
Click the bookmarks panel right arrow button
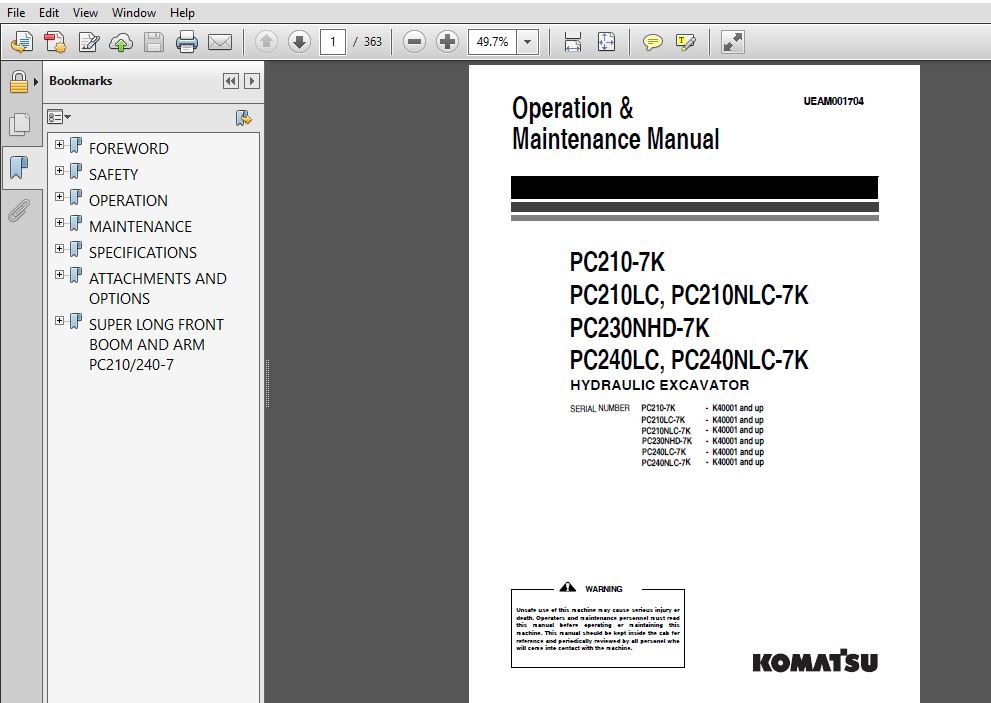click(x=252, y=81)
